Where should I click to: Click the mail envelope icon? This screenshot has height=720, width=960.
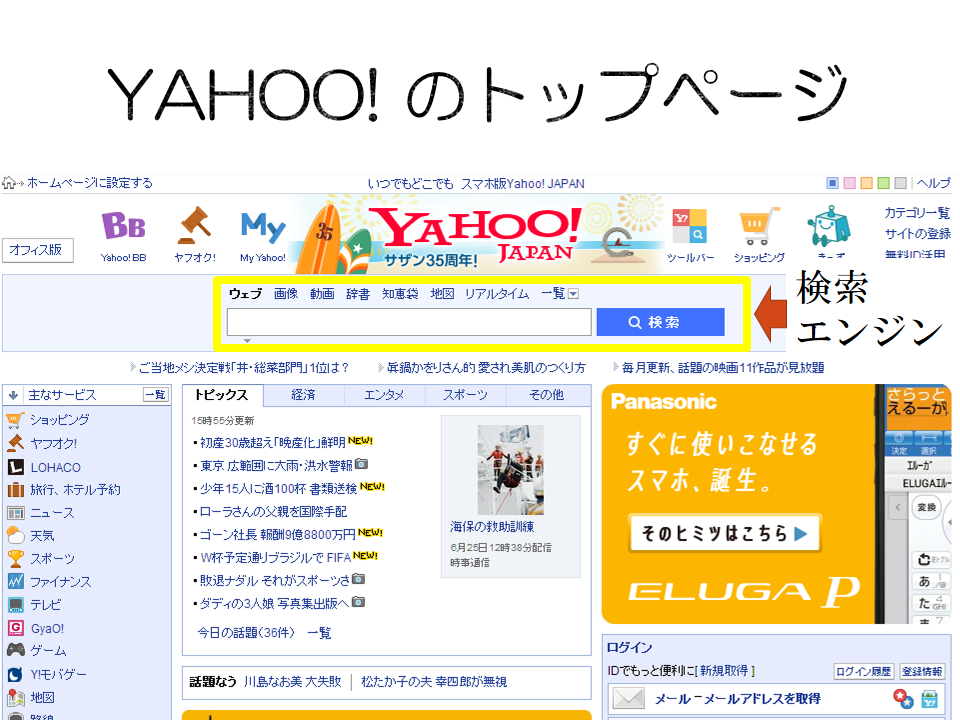[629, 698]
